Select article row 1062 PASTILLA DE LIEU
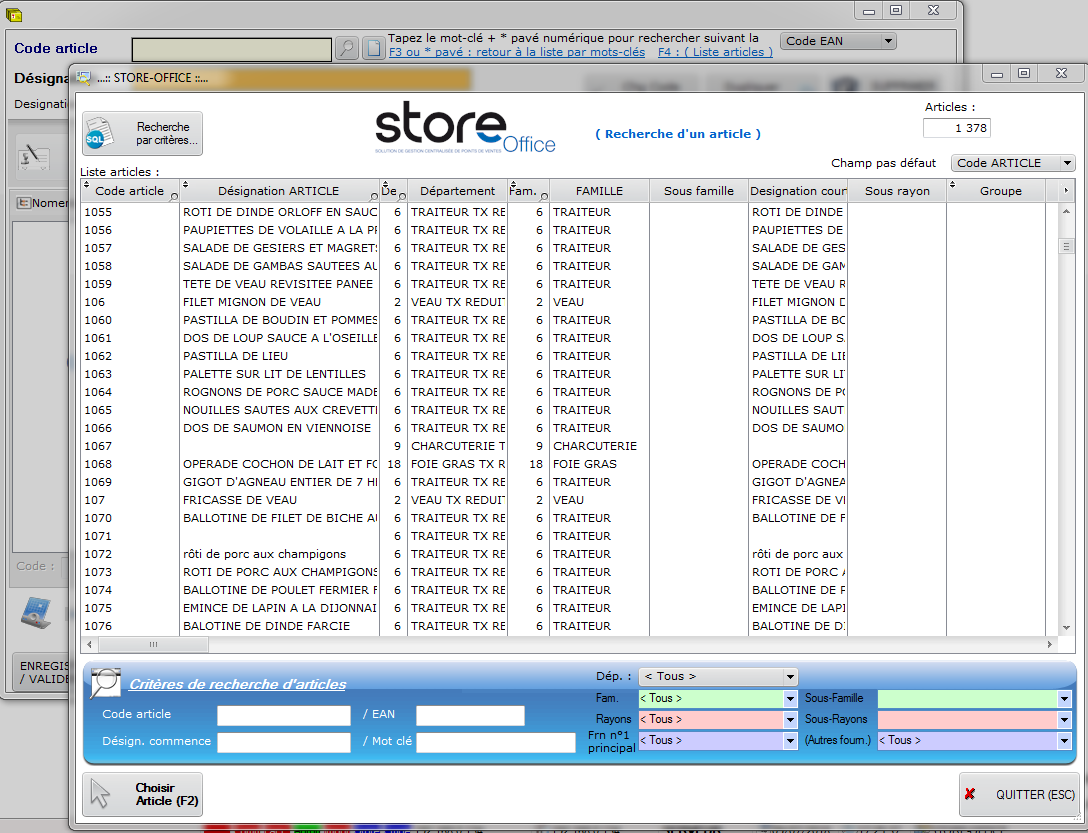Image resolution: width=1088 pixels, height=833 pixels. [235, 356]
